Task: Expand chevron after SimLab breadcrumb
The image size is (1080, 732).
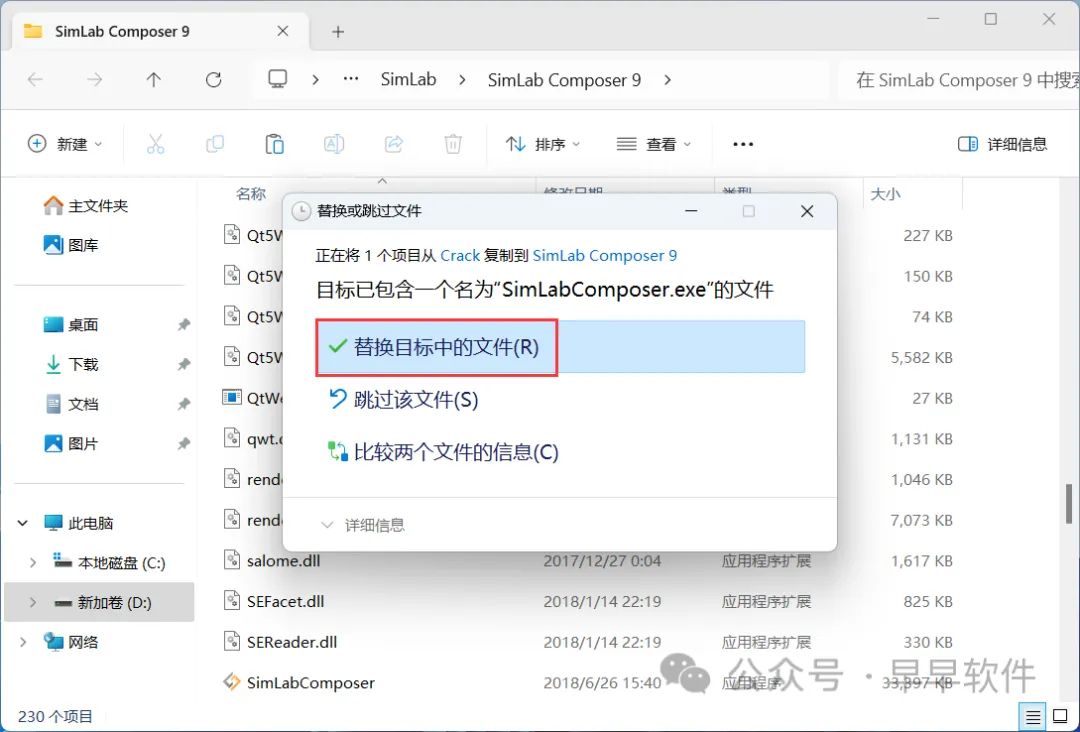Action: point(462,80)
